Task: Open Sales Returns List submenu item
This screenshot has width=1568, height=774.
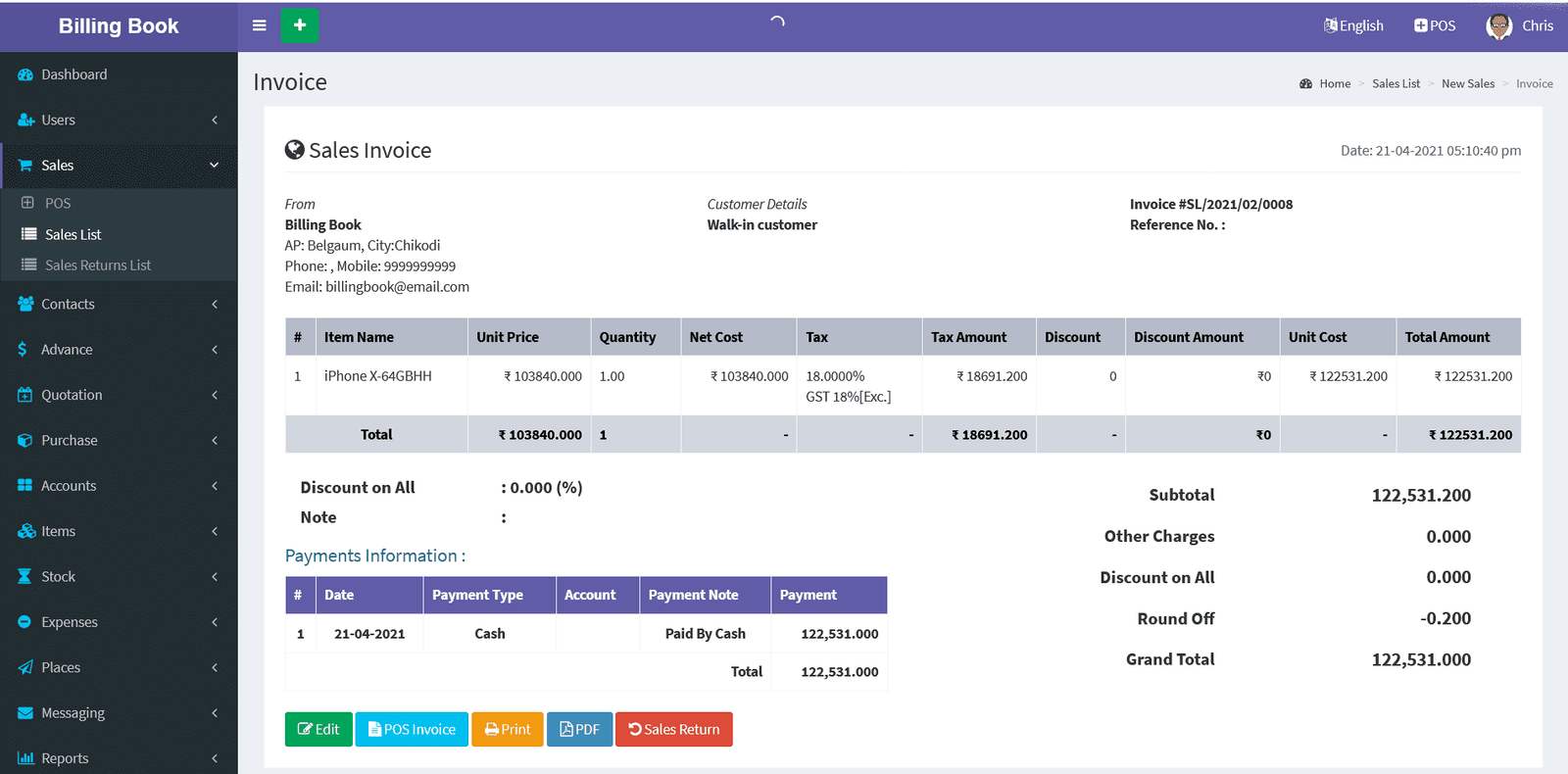Action: [x=97, y=266]
